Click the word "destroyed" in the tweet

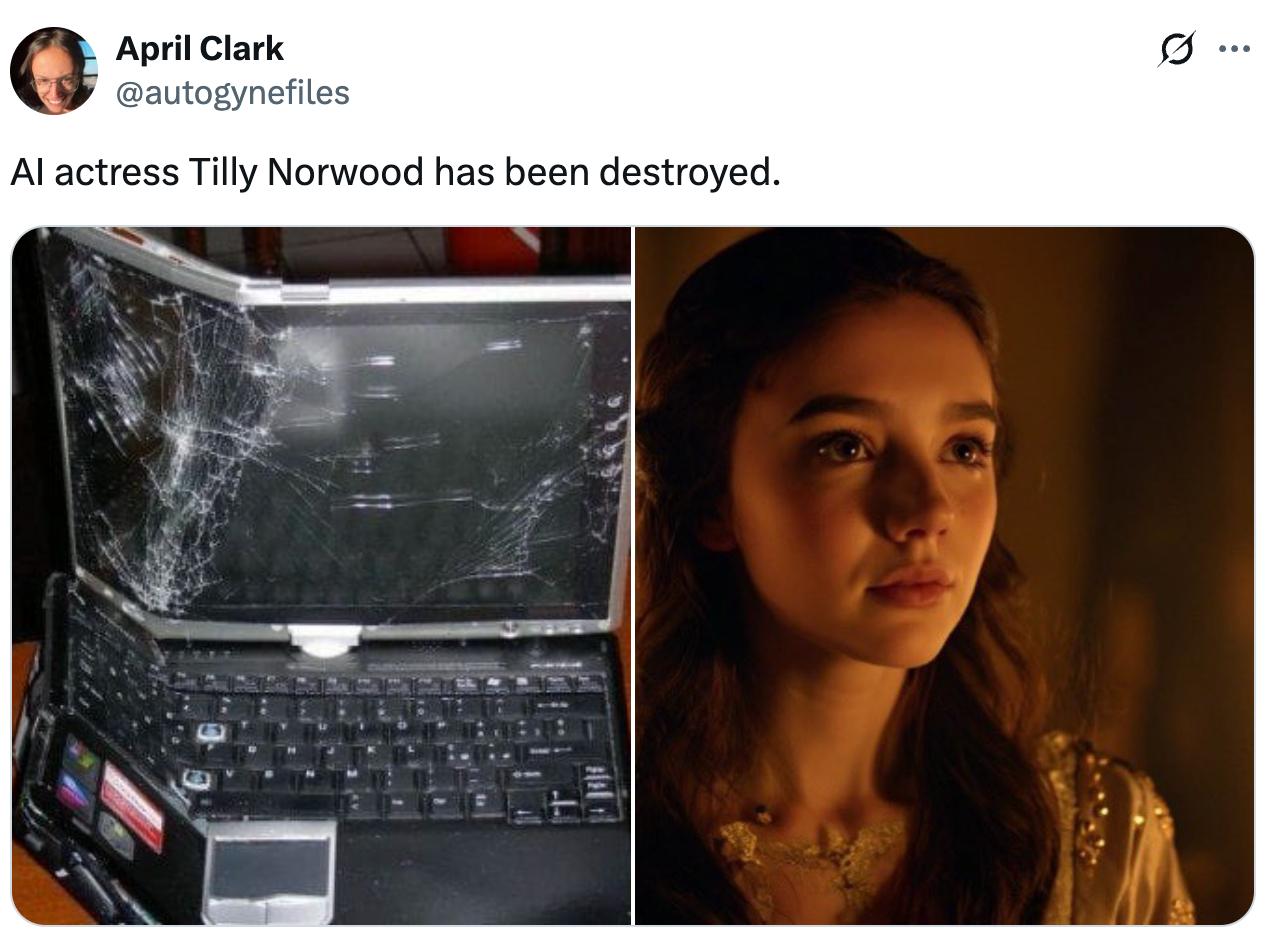(x=686, y=172)
